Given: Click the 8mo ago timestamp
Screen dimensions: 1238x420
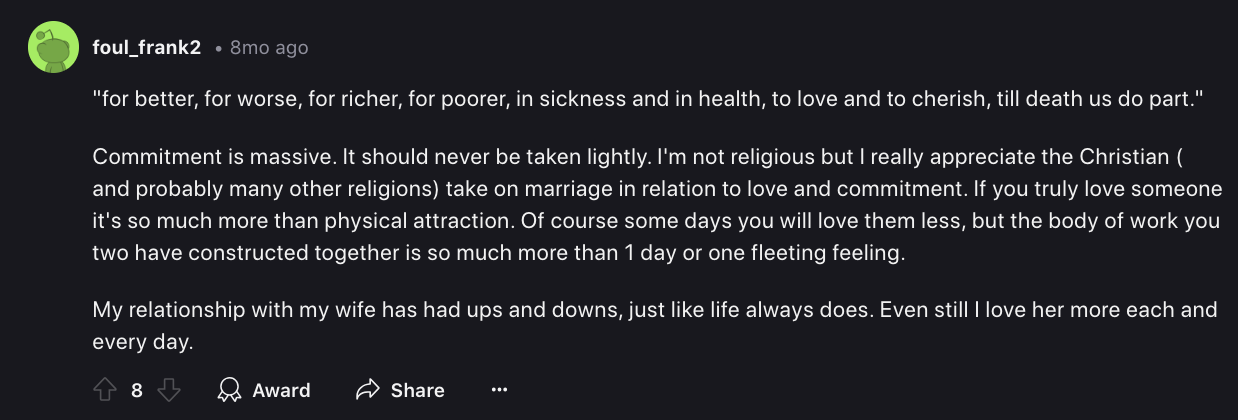Looking at the screenshot, I should tap(269, 47).
